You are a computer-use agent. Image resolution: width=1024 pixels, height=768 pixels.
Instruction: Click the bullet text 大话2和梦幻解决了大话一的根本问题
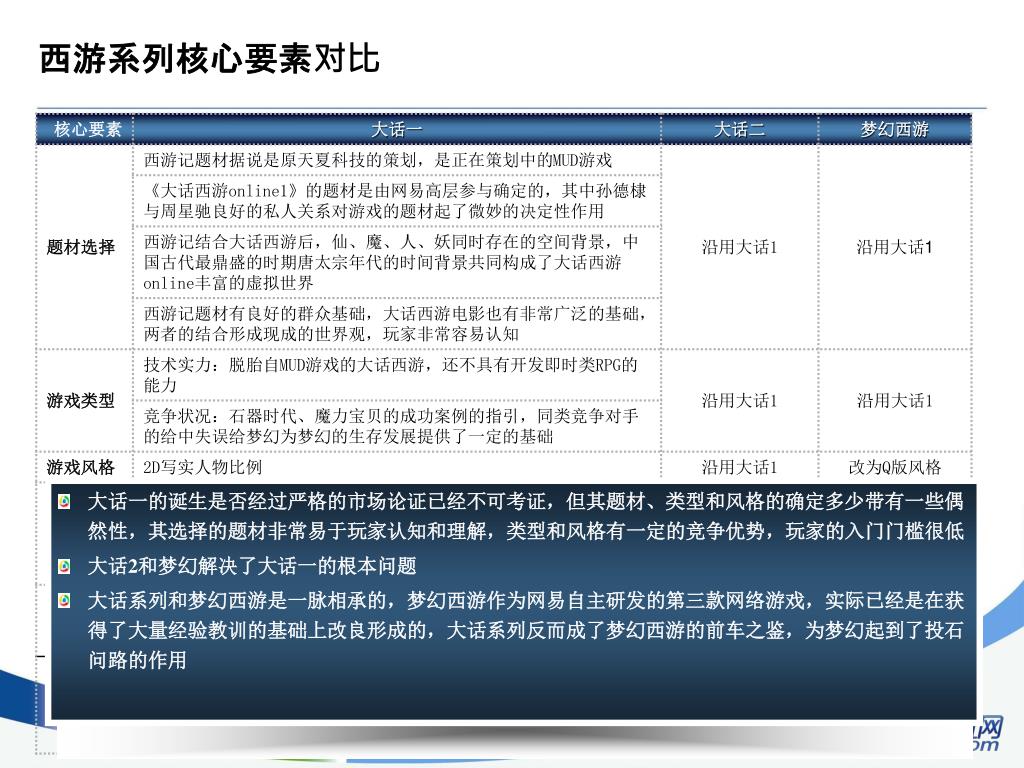pyautogui.click(x=252, y=566)
